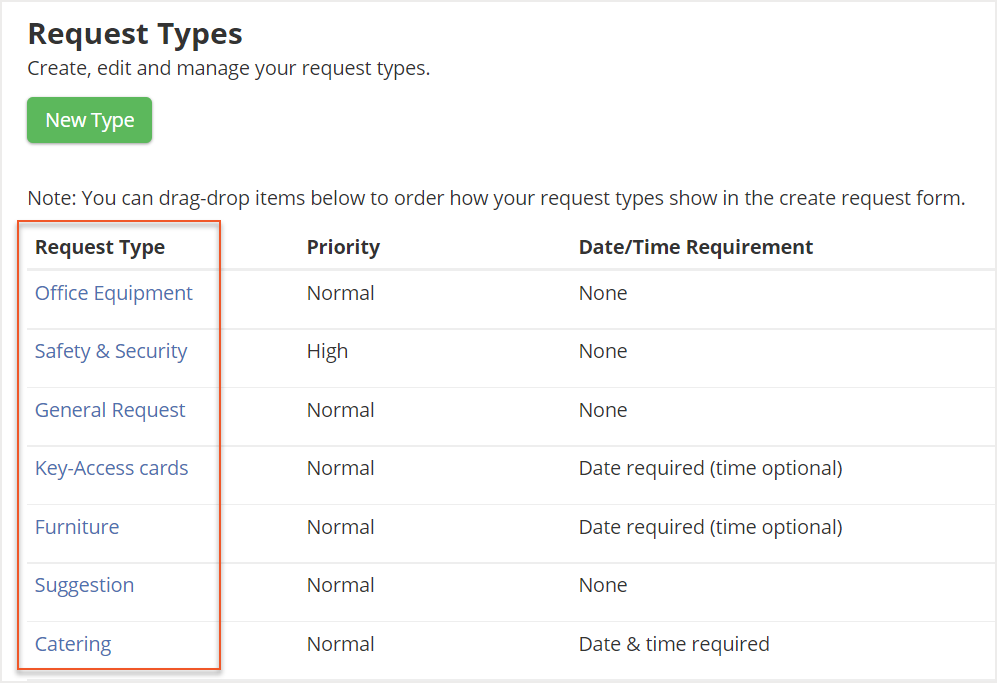The width and height of the screenshot is (997, 683).
Task: Open the Furniture request type
Action: coord(77,527)
